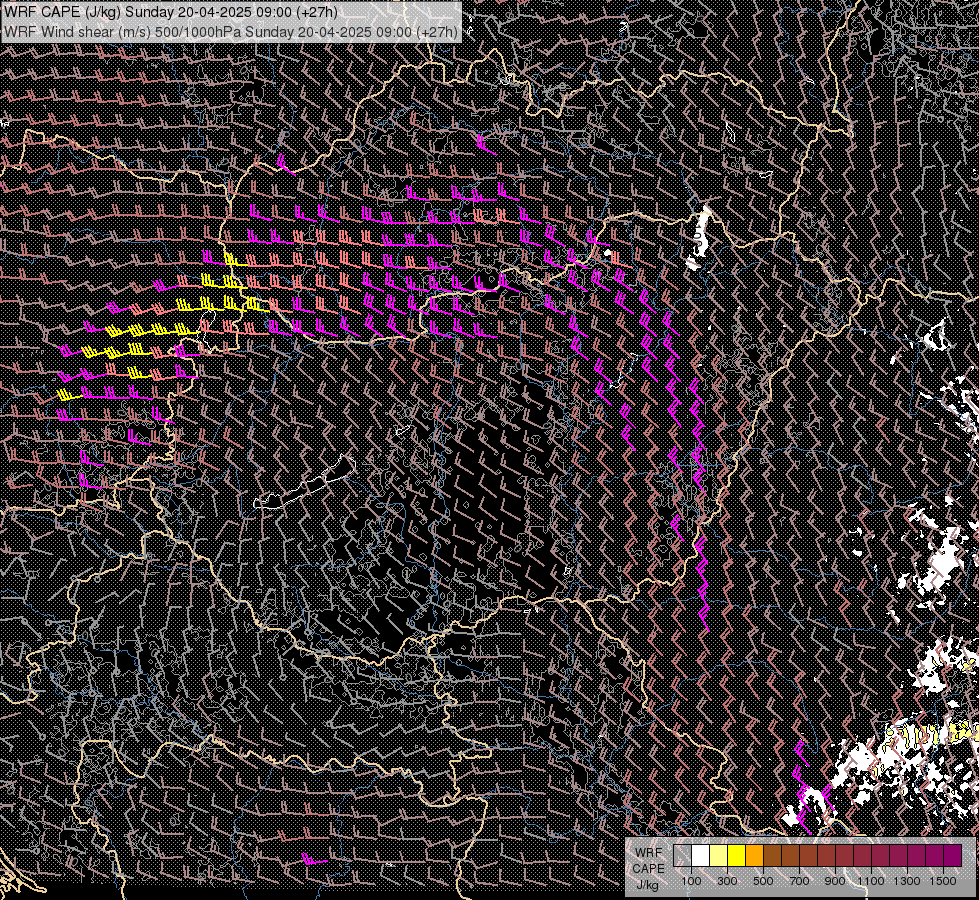Screen dimensions: 979x900
Task: Click the orange CAPE legend swatch
Action: pyautogui.click(x=754, y=855)
